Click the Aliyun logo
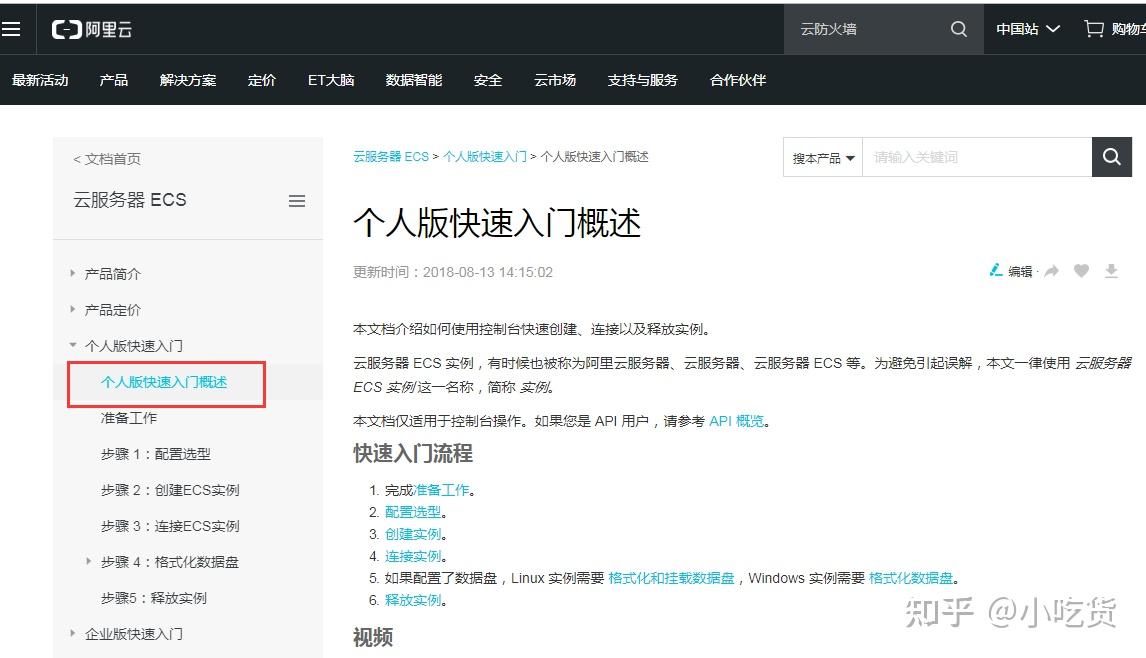The height and width of the screenshot is (658, 1146). tap(92, 29)
